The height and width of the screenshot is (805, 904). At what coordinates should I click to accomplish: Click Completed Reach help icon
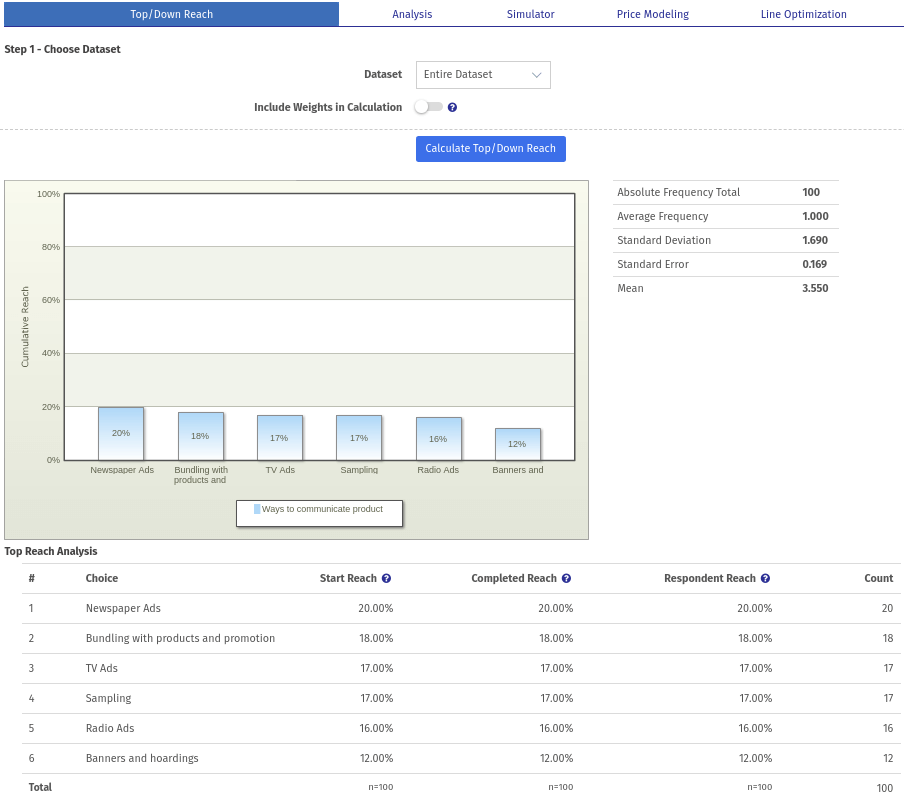click(566, 579)
